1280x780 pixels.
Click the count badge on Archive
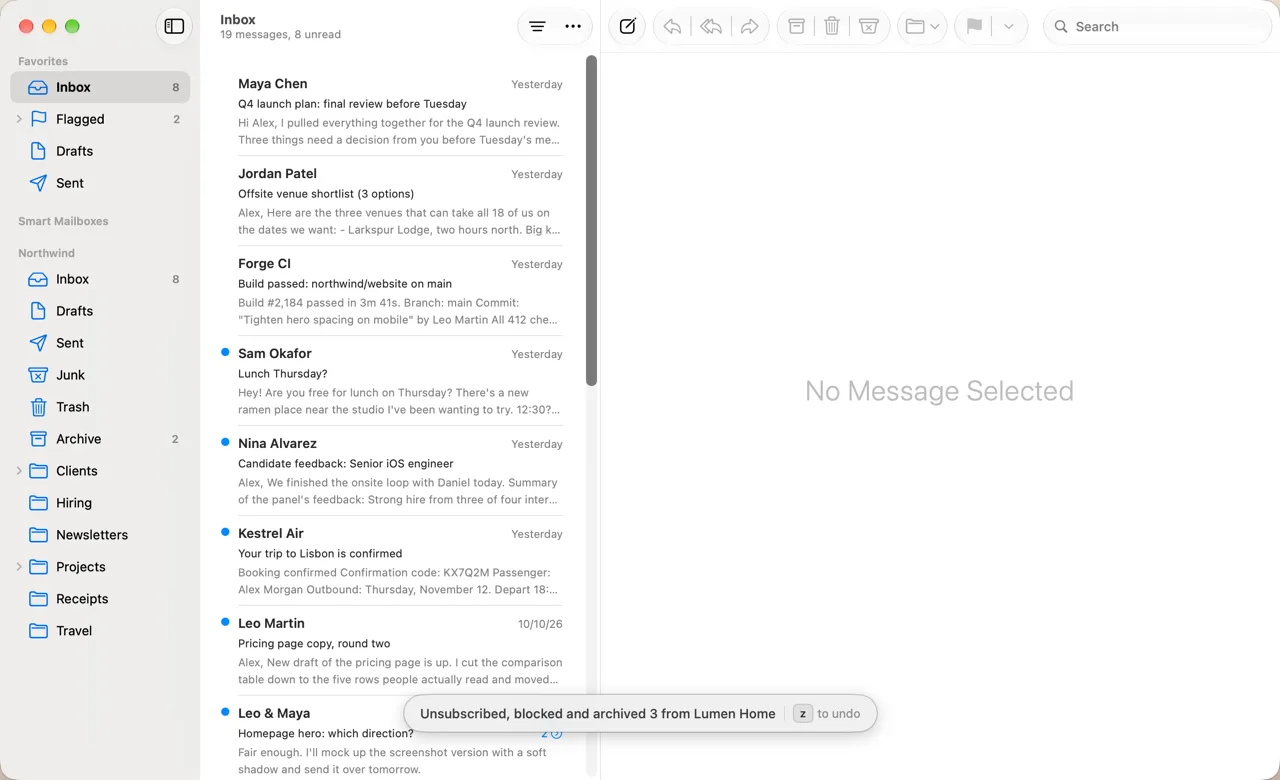[176, 439]
